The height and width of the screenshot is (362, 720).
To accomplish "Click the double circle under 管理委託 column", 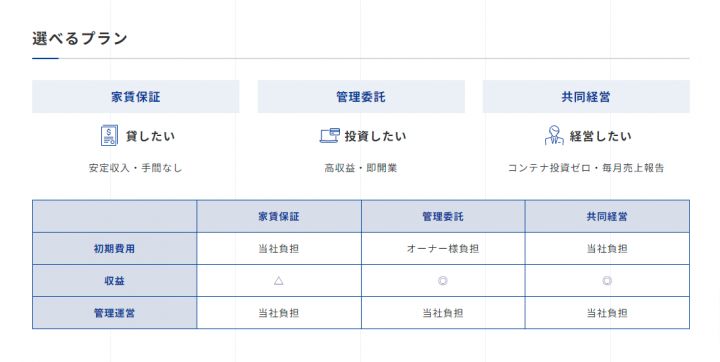I will click(443, 281).
